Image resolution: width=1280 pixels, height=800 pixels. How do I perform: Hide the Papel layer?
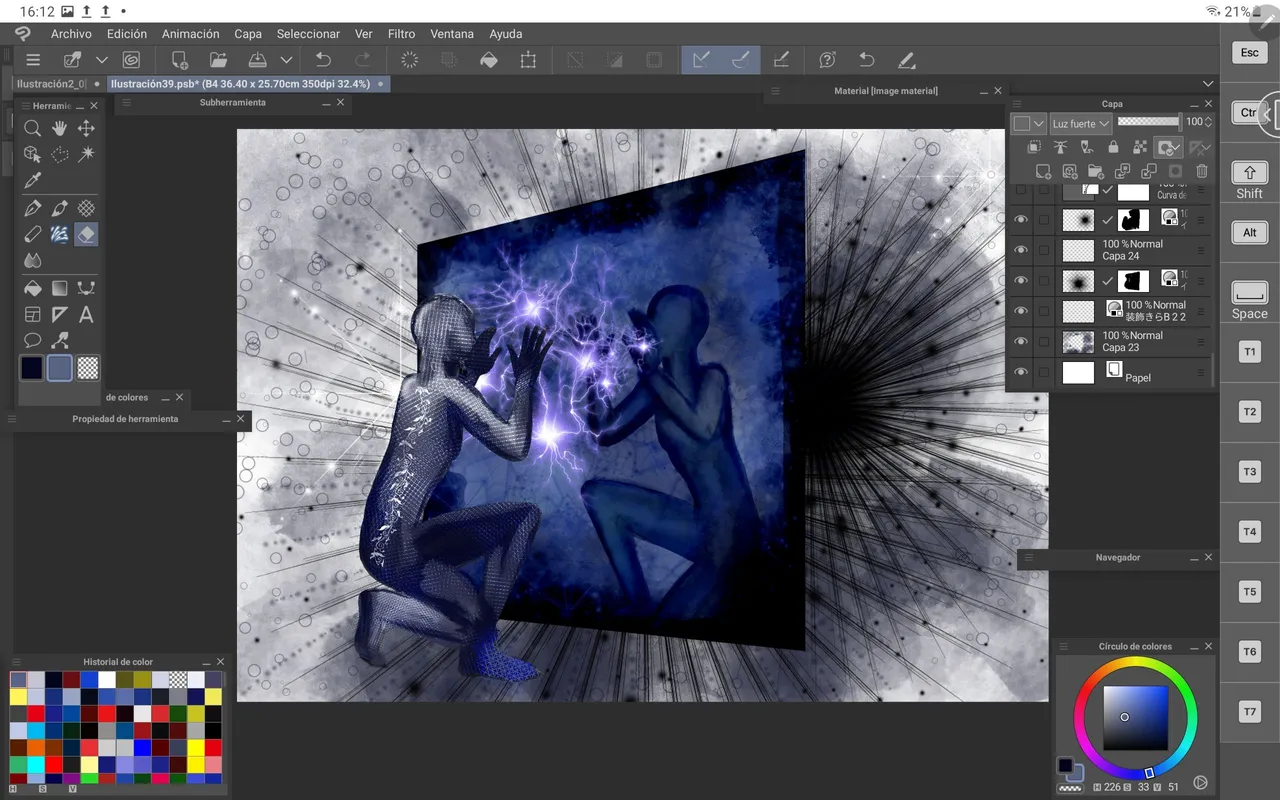pyautogui.click(x=1021, y=373)
